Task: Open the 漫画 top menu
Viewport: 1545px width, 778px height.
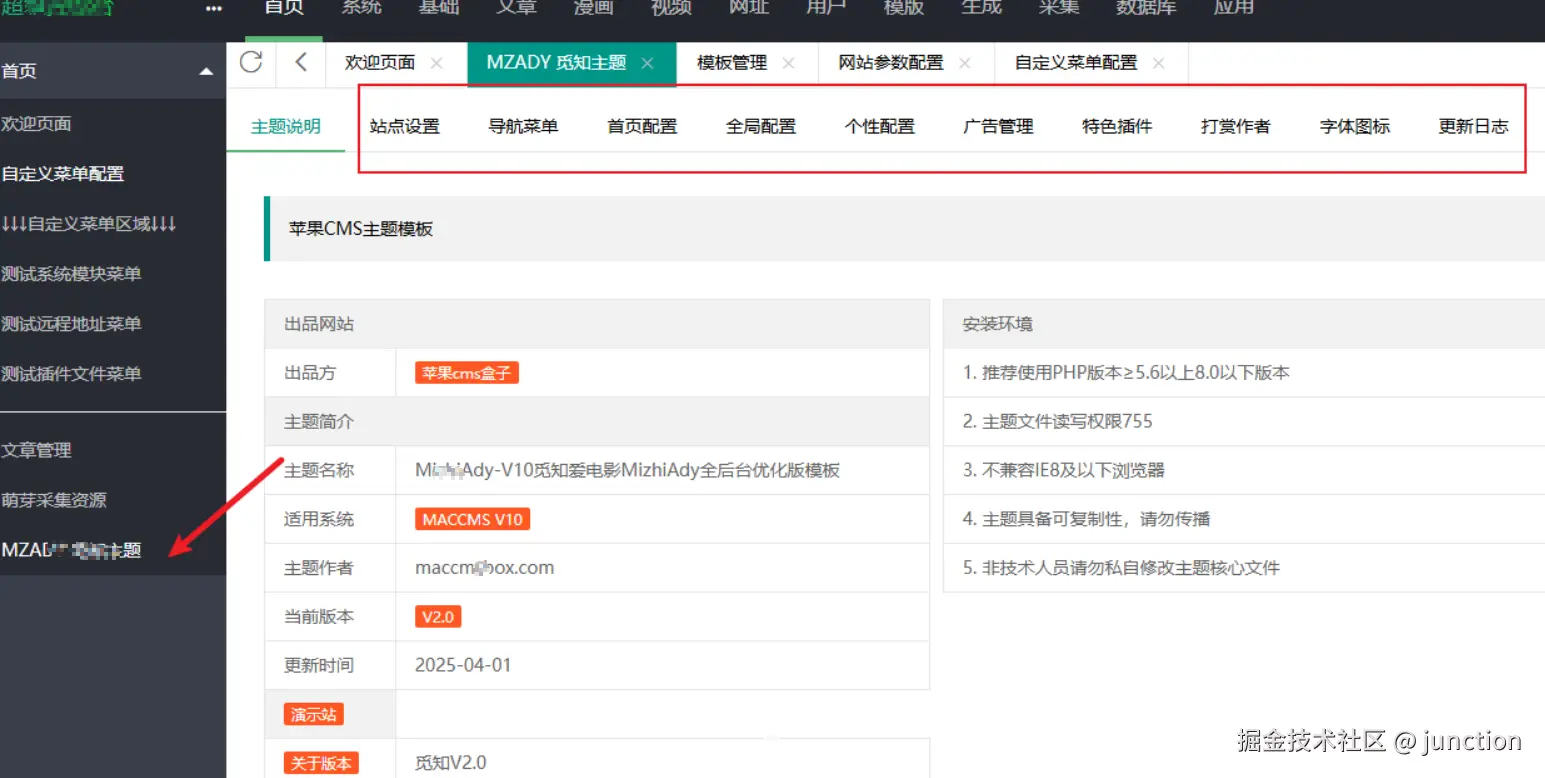Action: (x=594, y=7)
